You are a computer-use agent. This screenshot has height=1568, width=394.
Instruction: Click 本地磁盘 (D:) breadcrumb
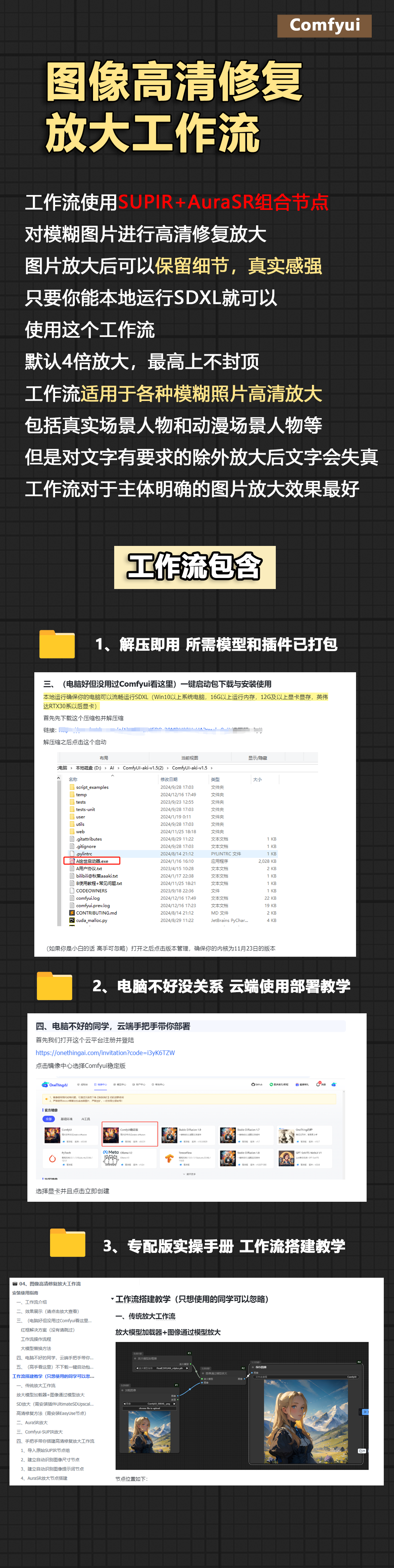pyautogui.click(x=88, y=768)
